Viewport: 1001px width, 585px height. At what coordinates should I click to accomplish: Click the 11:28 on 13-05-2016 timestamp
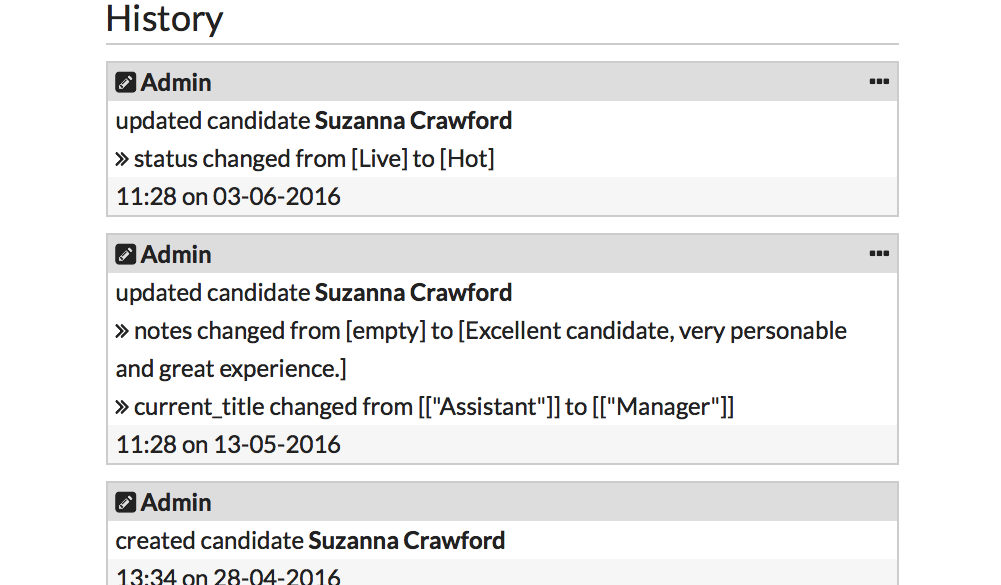pyautogui.click(x=228, y=445)
